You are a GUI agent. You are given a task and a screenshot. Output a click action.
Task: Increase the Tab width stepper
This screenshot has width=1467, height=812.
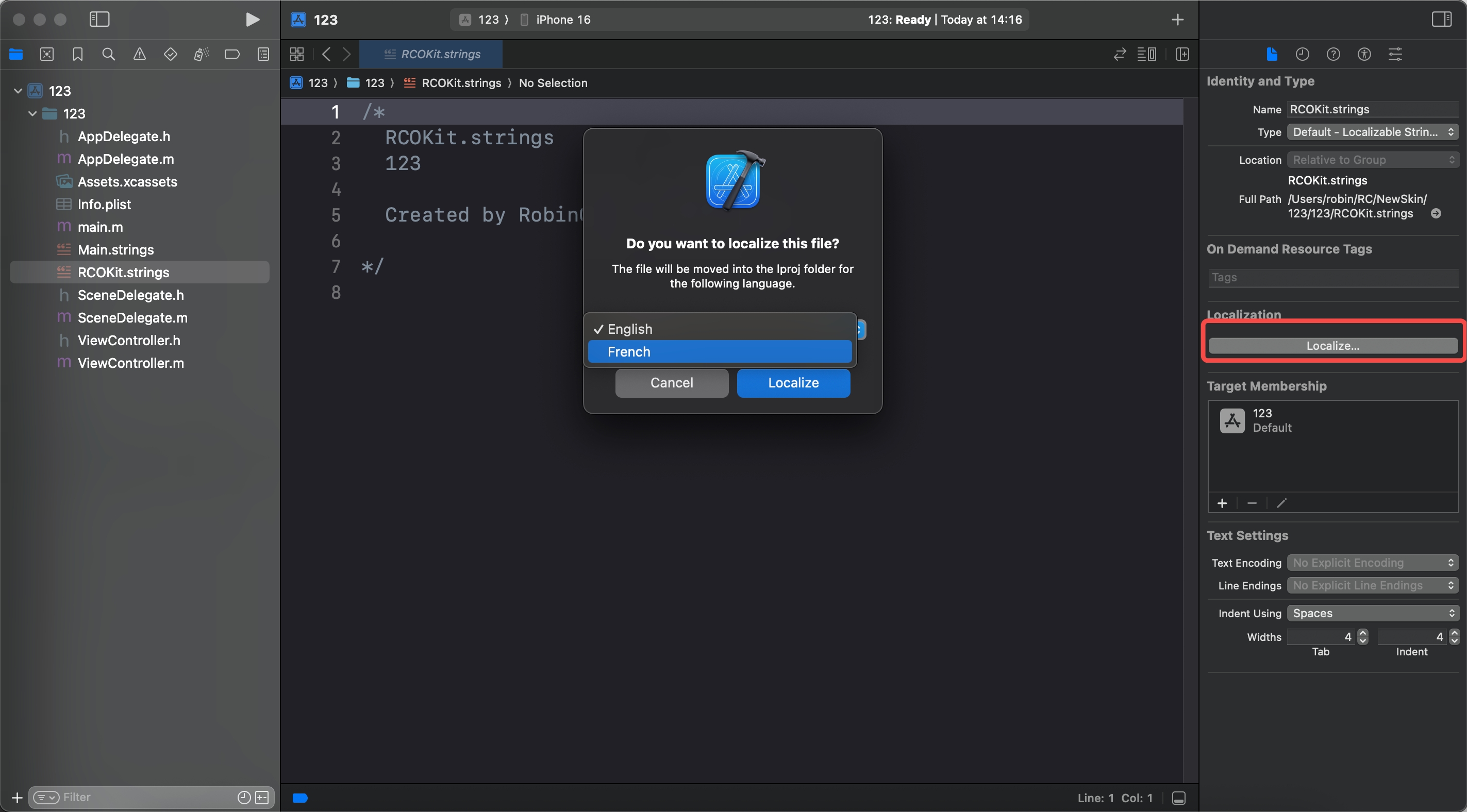pyautogui.click(x=1363, y=633)
